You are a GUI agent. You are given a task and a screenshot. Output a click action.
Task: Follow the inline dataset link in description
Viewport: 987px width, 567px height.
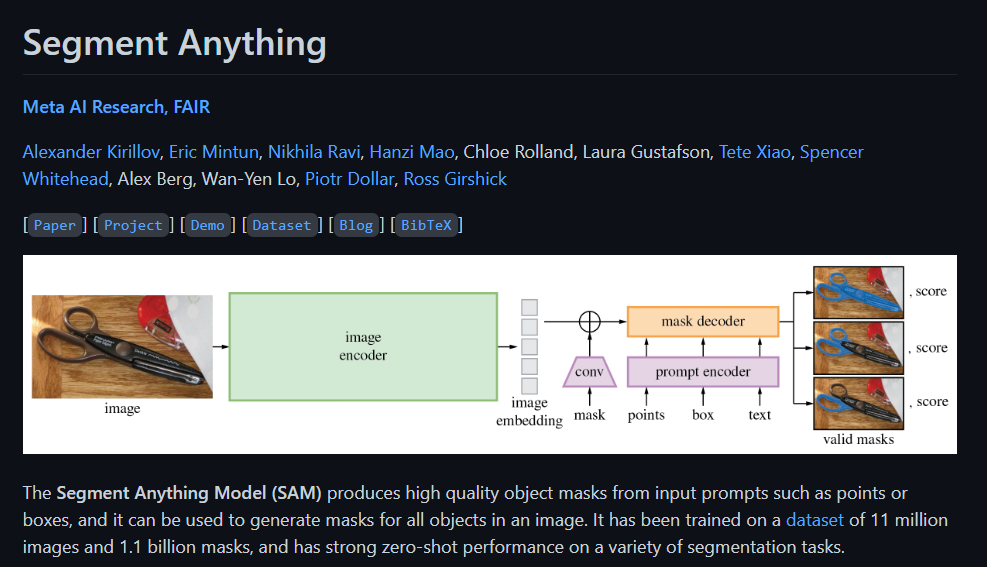click(815, 520)
